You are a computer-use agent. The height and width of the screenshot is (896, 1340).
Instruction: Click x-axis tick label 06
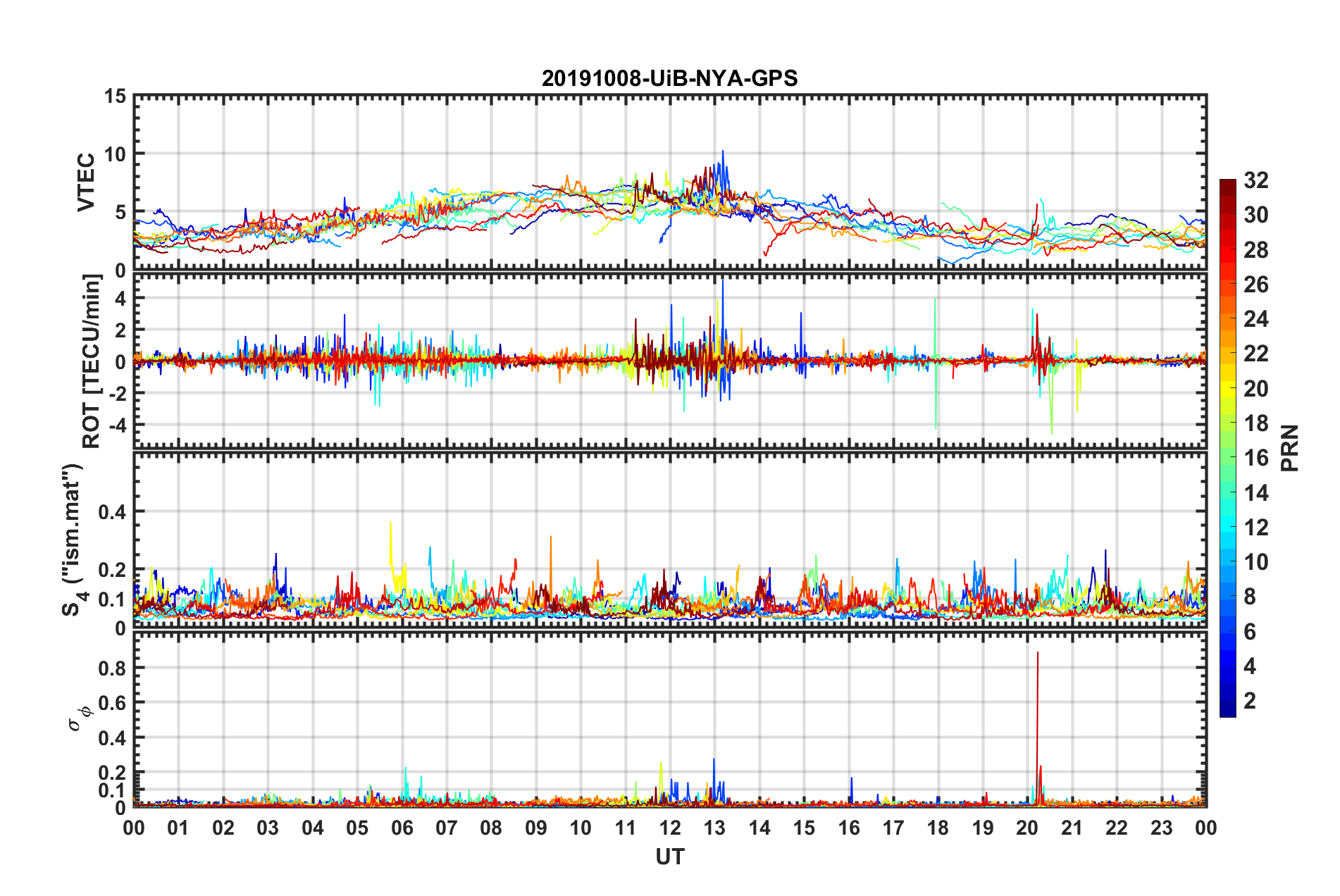tap(402, 828)
